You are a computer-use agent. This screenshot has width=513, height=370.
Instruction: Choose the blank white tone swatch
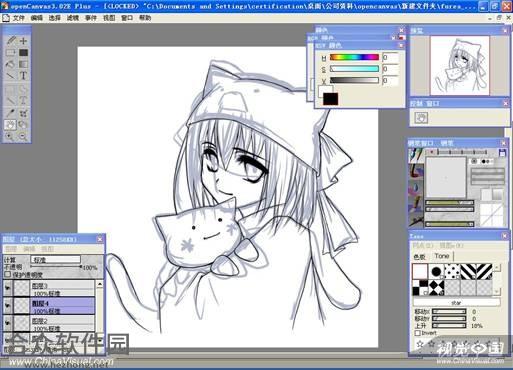(420, 272)
